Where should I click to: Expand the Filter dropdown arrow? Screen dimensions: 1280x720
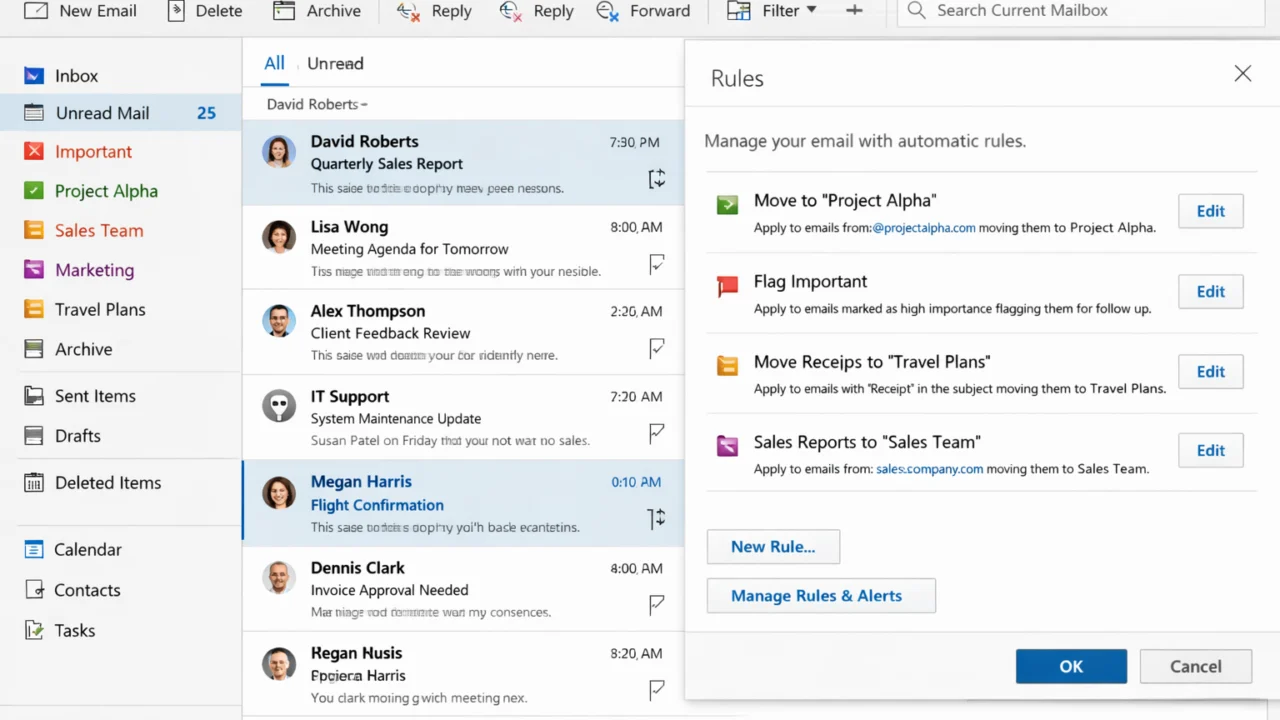[811, 10]
